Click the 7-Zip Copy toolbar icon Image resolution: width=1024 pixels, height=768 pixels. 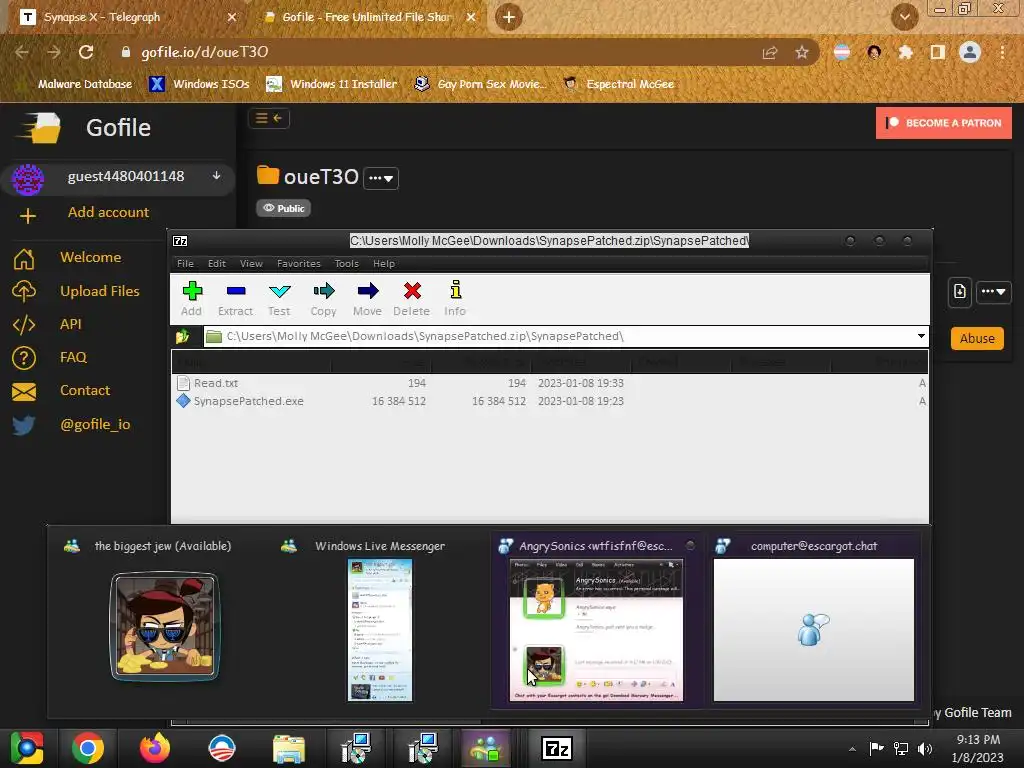(323, 298)
